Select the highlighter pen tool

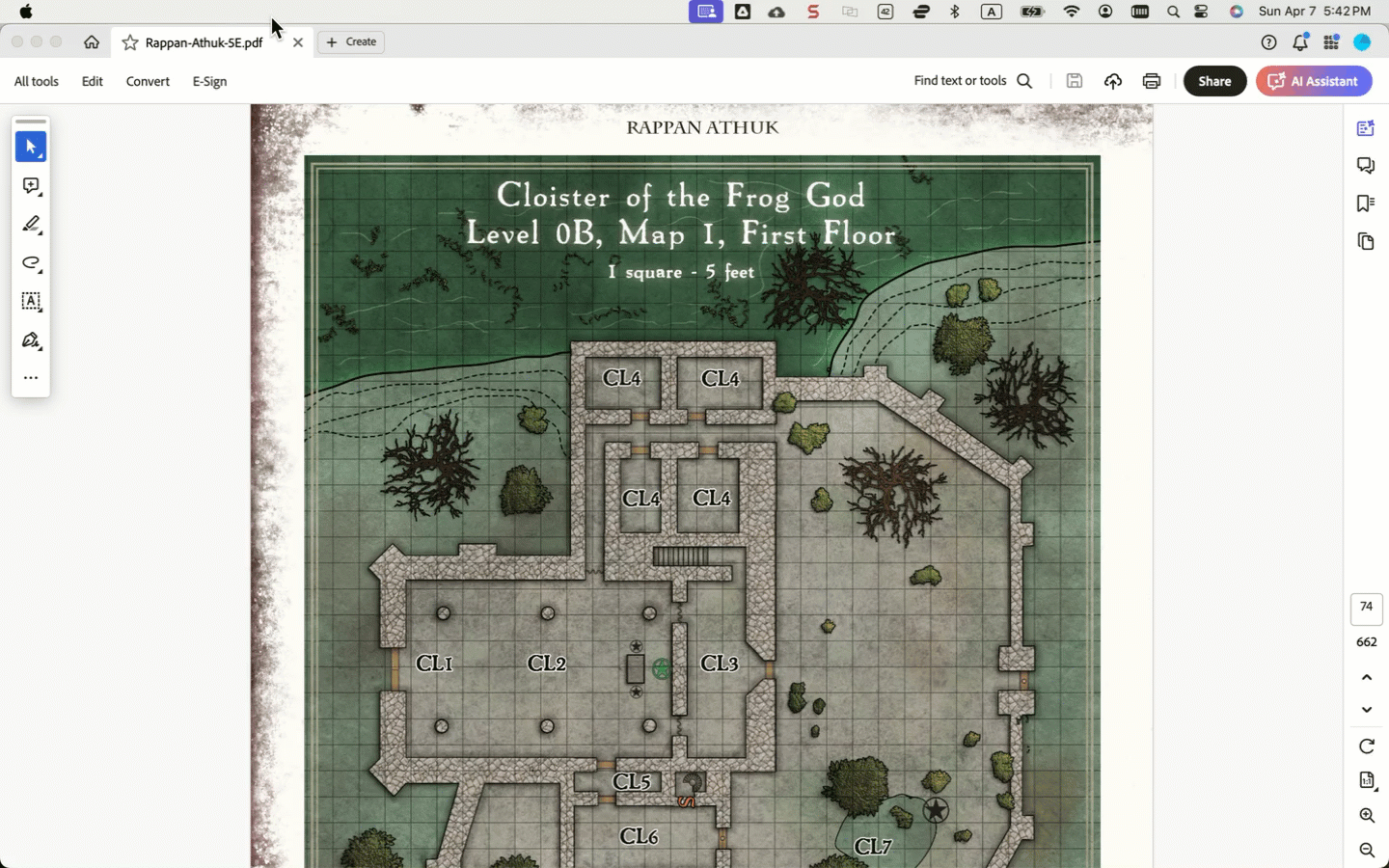click(x=31, y=225)
